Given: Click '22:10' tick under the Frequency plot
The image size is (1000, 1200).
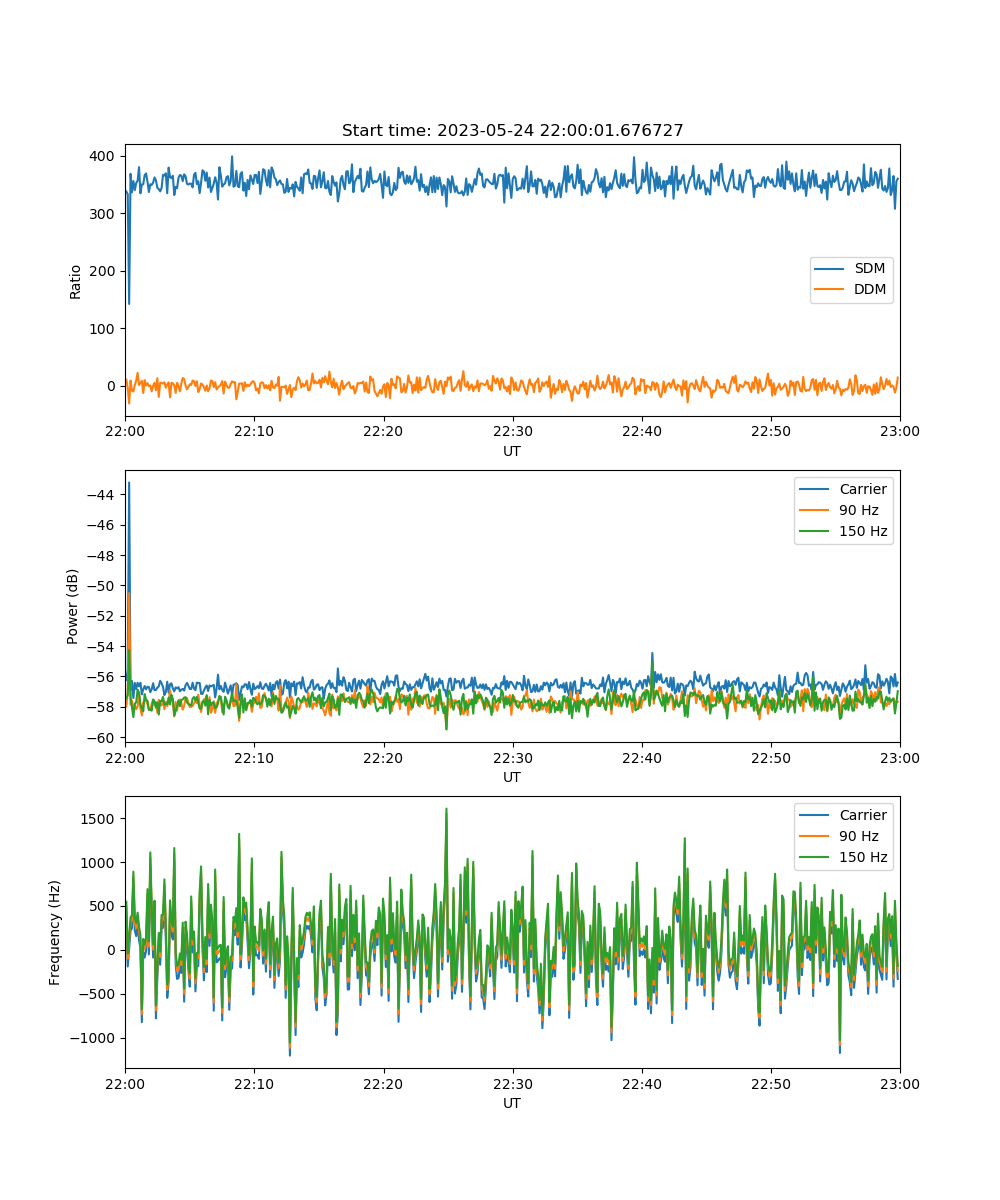Looking at the screenshot, I should 254,1084.
